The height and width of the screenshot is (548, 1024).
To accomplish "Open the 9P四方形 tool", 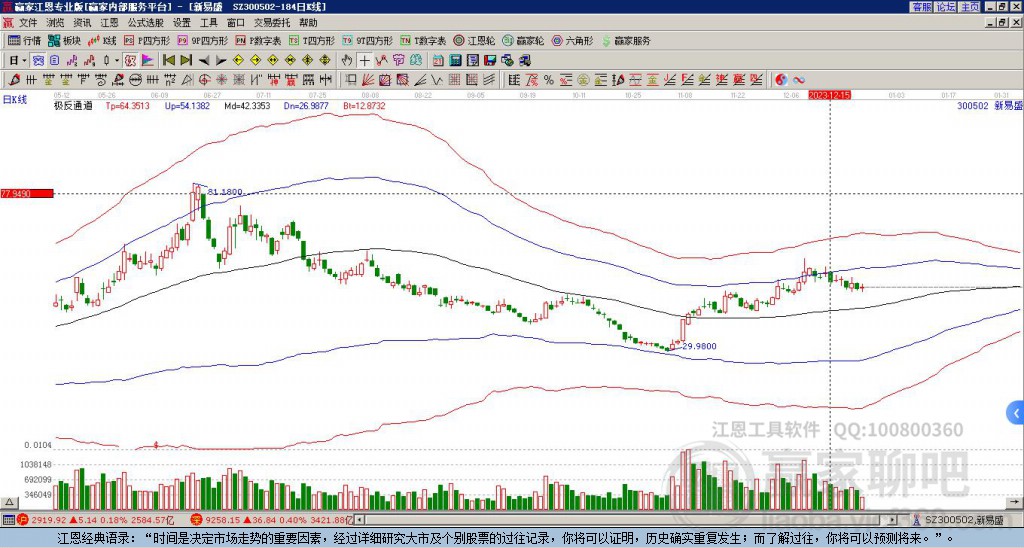I will 203,40.
